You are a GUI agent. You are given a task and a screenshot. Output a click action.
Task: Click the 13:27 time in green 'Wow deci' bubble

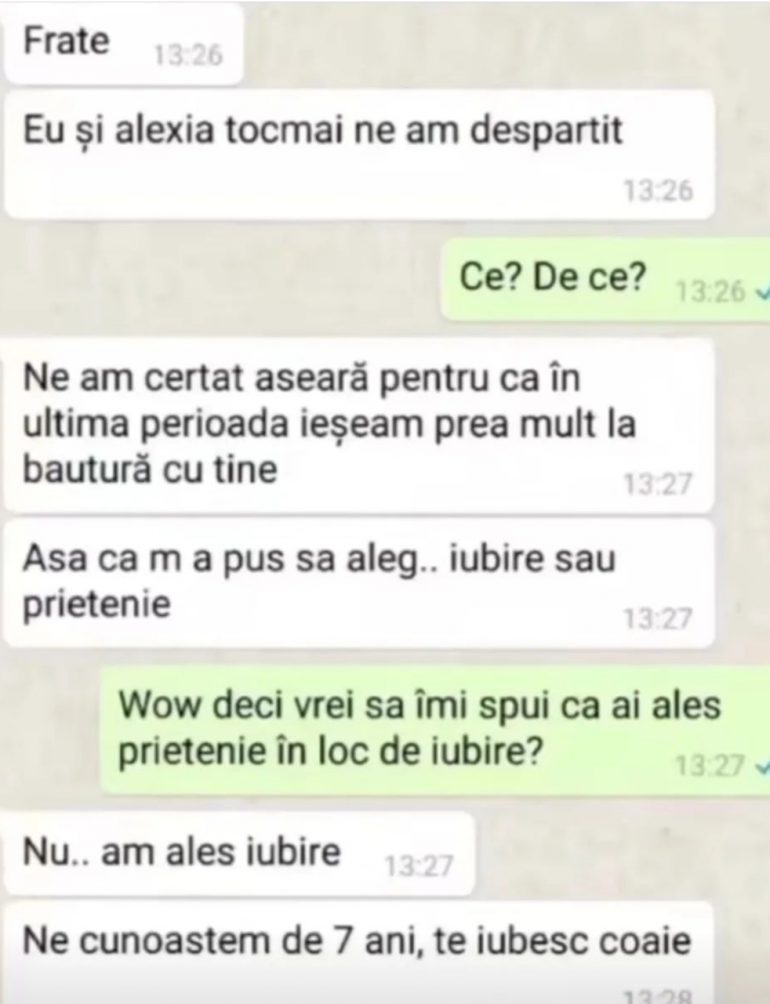(711, 766)
